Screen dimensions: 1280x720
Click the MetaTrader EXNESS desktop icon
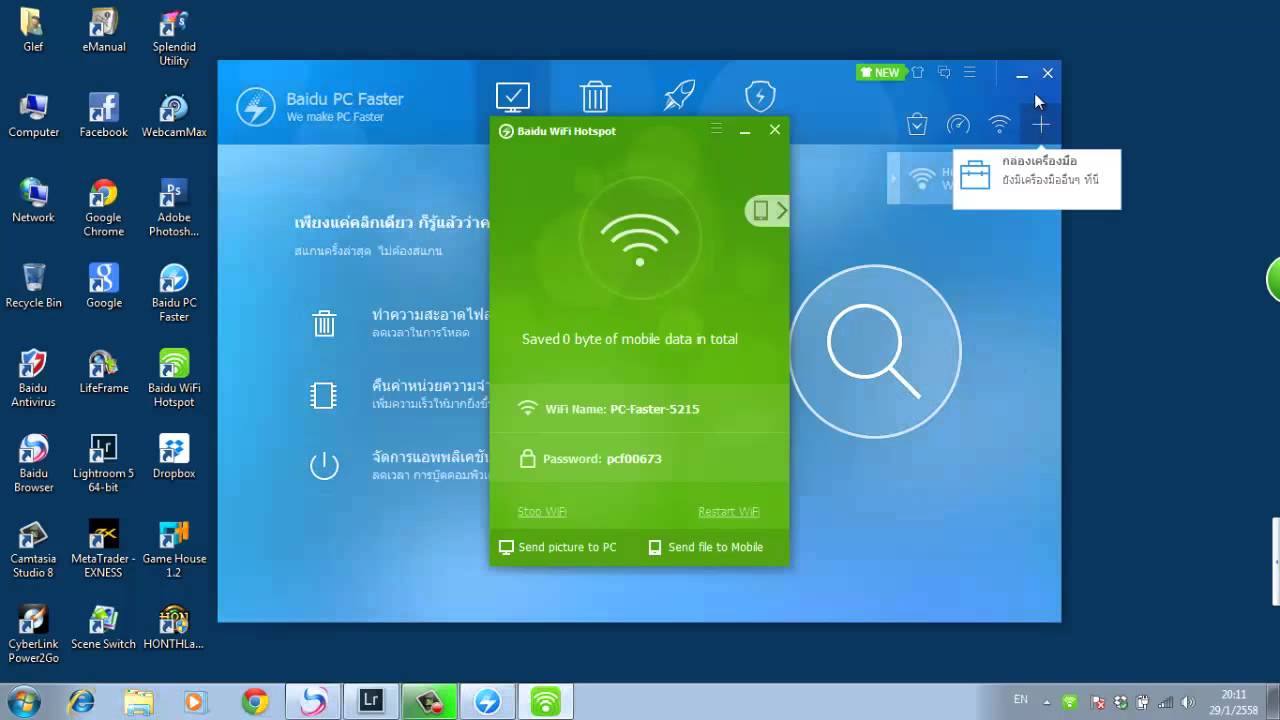(103, 549)
